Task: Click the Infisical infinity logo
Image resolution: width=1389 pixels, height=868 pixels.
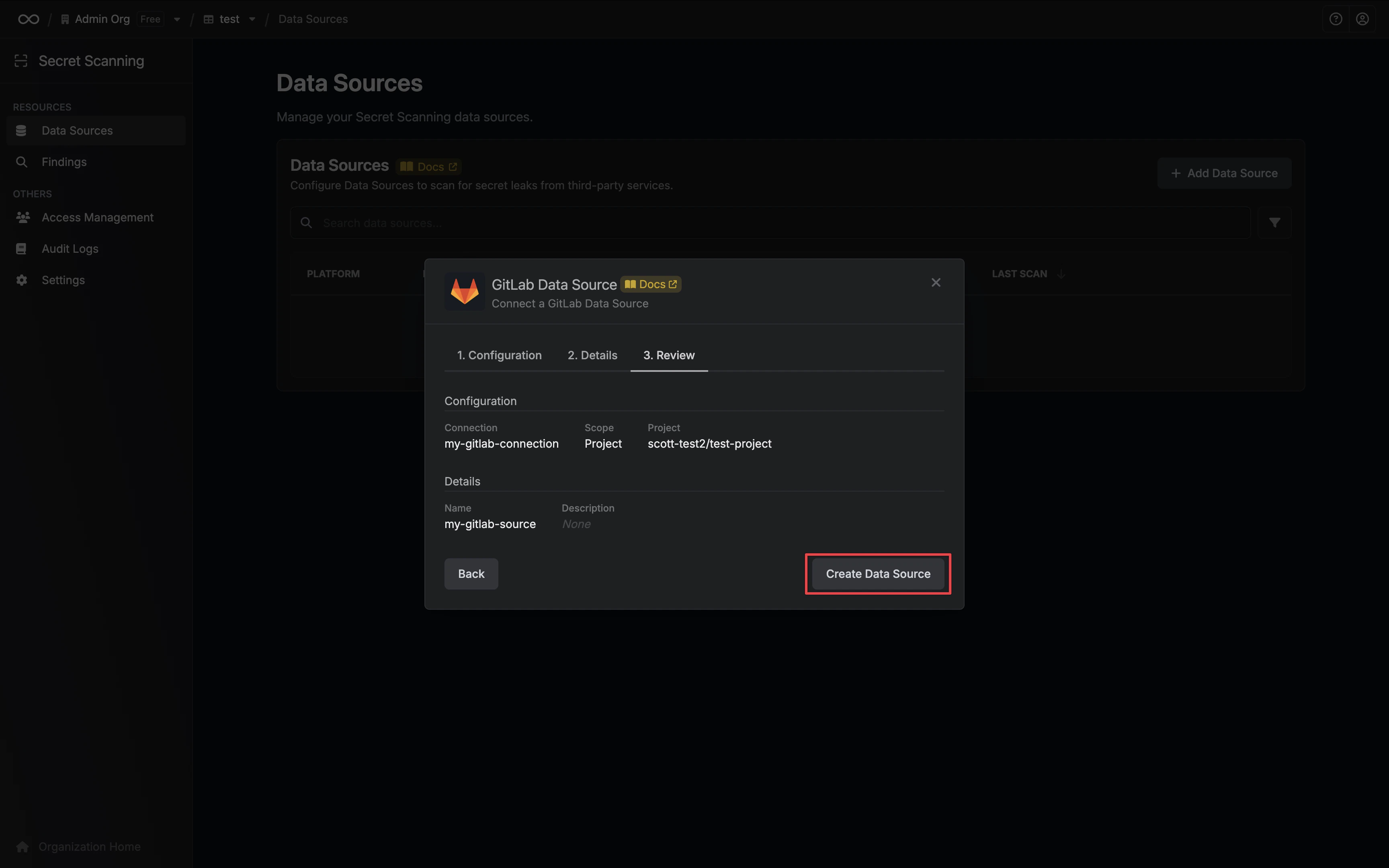Action: (28, 19)
